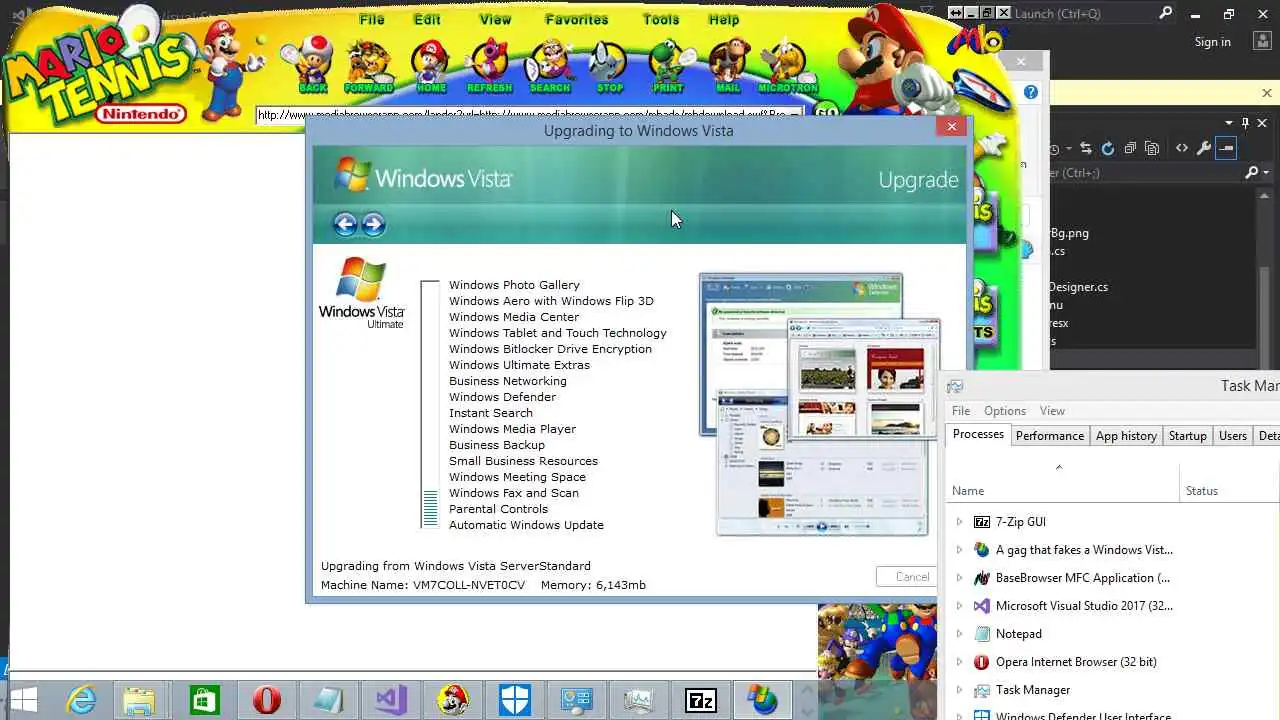Click the blue help question mark icon
The height and width of the screenshot is (720, 1280).
1031,93
